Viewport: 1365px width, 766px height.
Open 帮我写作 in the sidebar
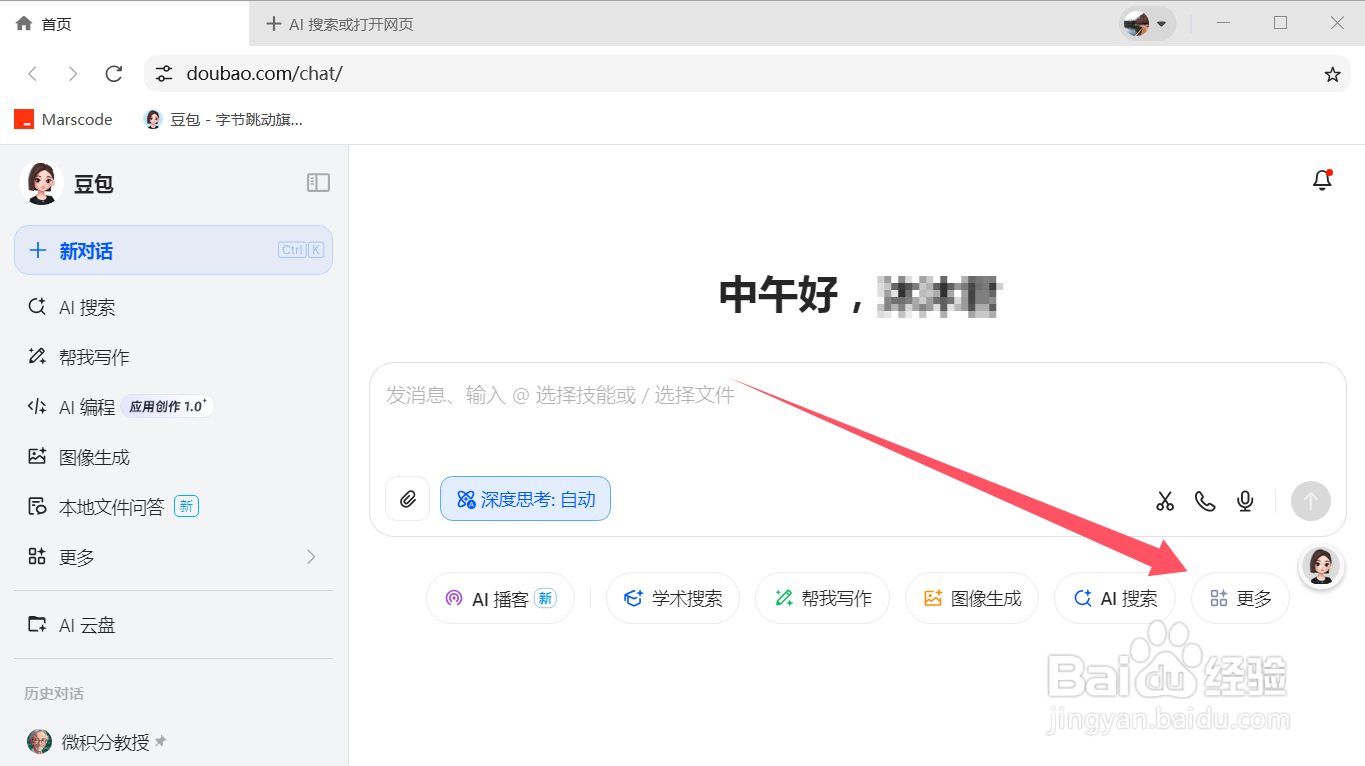(x=173, y=357)
